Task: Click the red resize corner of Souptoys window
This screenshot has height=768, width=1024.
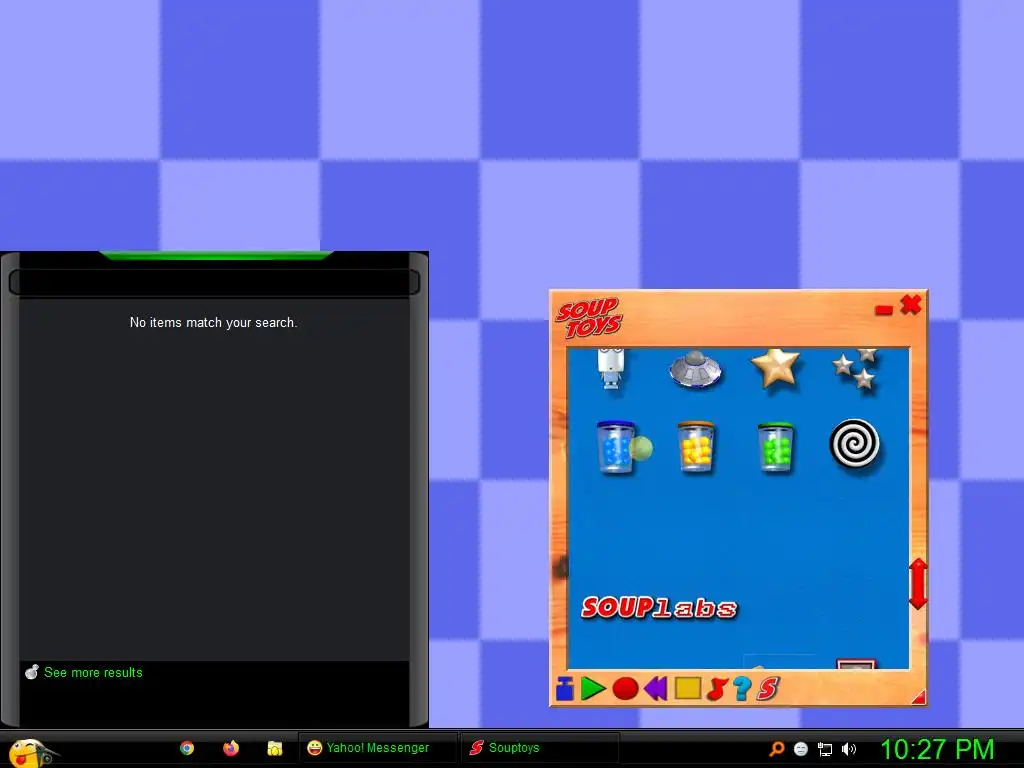Action: pyautogui.click(x=919, y=697)
